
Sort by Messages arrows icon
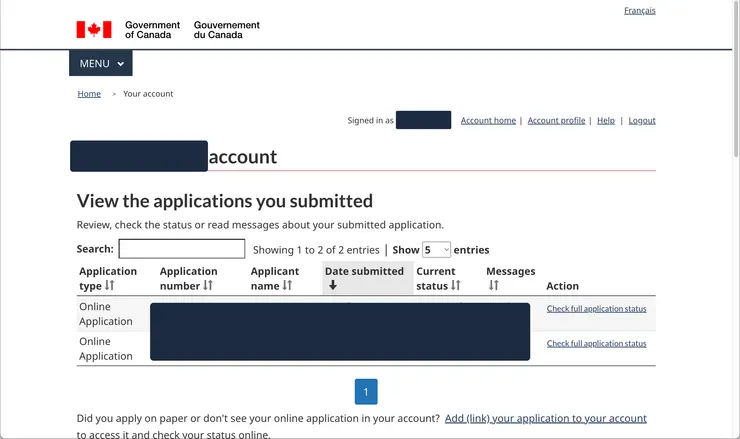(x=493, y=286)
